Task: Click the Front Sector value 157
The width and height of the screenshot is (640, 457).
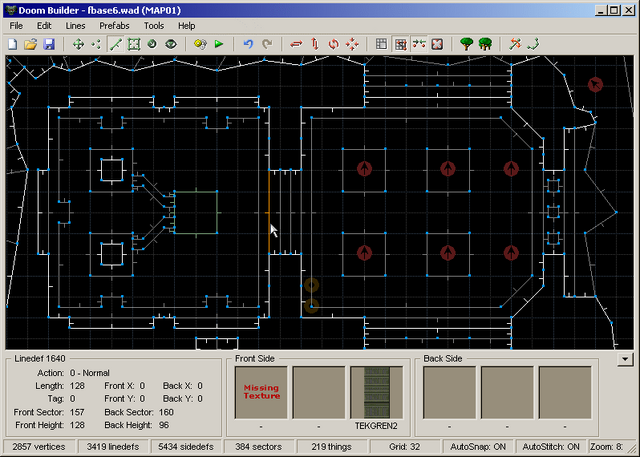Action: coord(77,412)
